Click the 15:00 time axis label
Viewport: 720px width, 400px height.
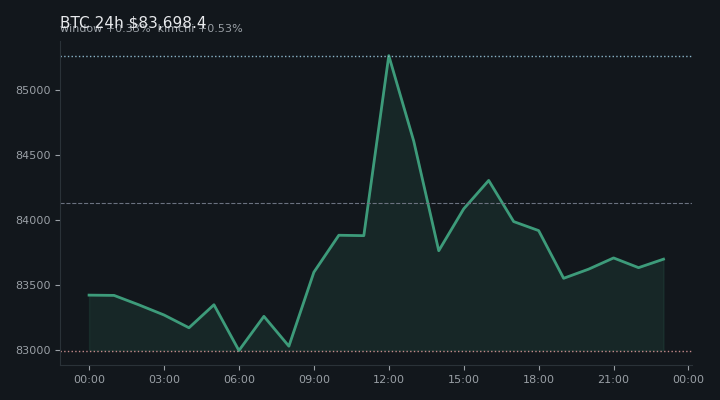click(464, 379)
